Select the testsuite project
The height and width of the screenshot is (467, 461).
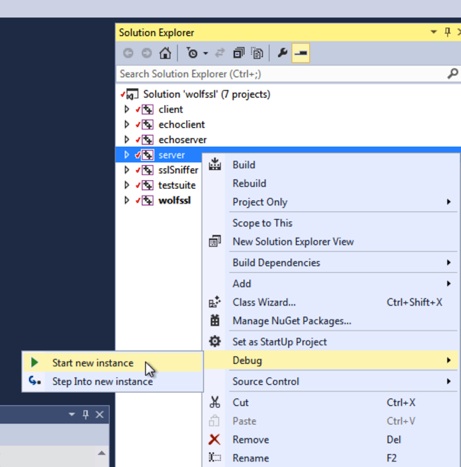point(177,185)
